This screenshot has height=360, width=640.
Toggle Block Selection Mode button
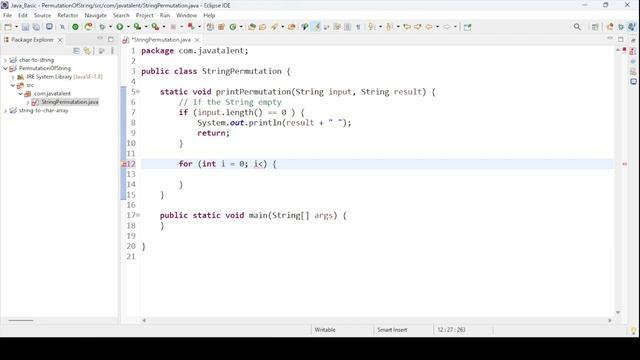point(347,27)
